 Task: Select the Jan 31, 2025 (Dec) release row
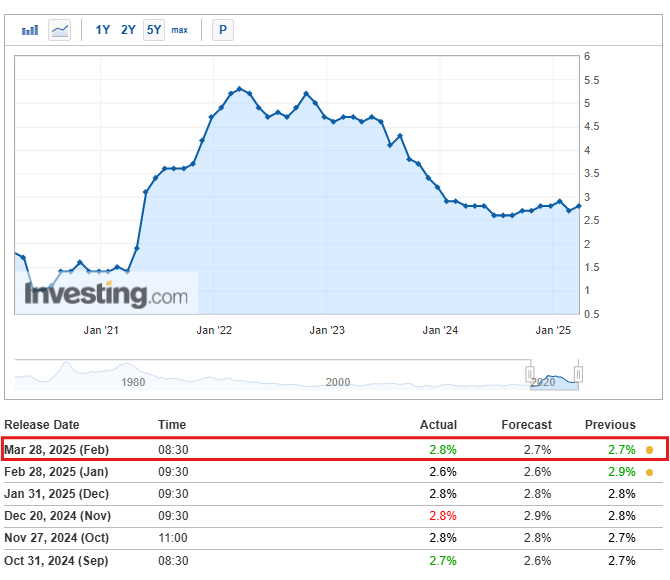click(333, 494)
